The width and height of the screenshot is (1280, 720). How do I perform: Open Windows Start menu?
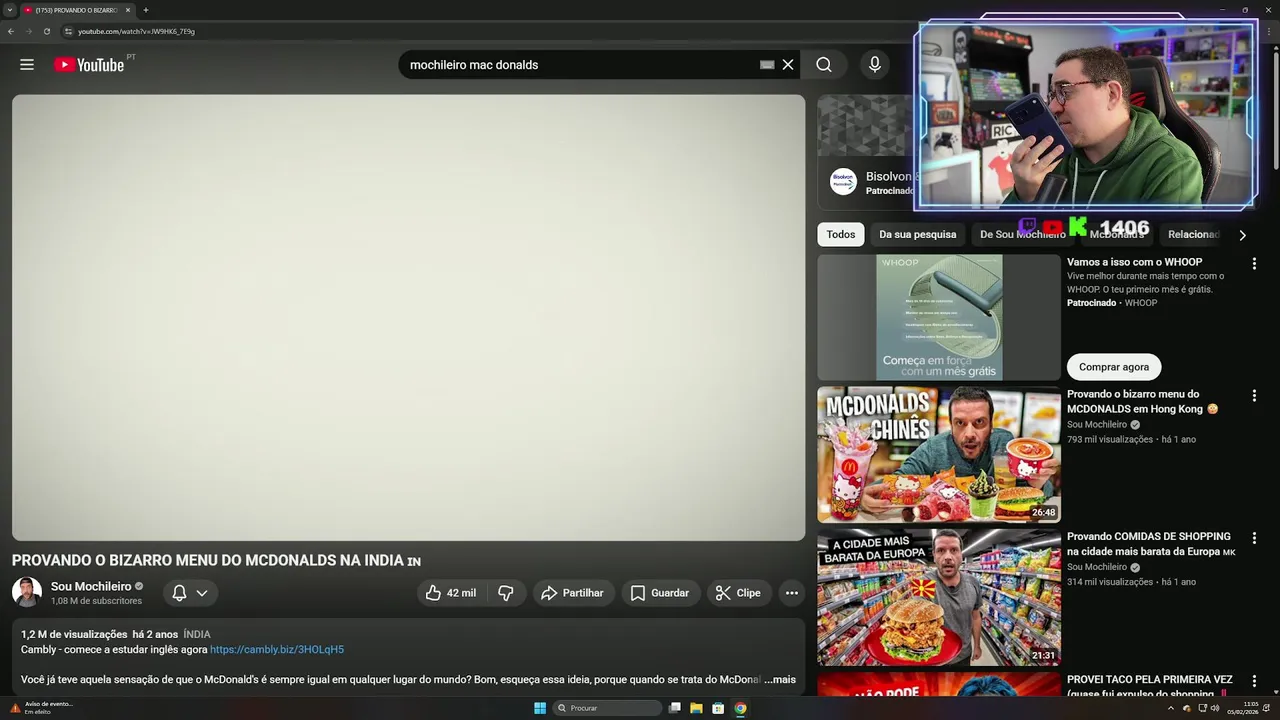[x=540, y=708]
